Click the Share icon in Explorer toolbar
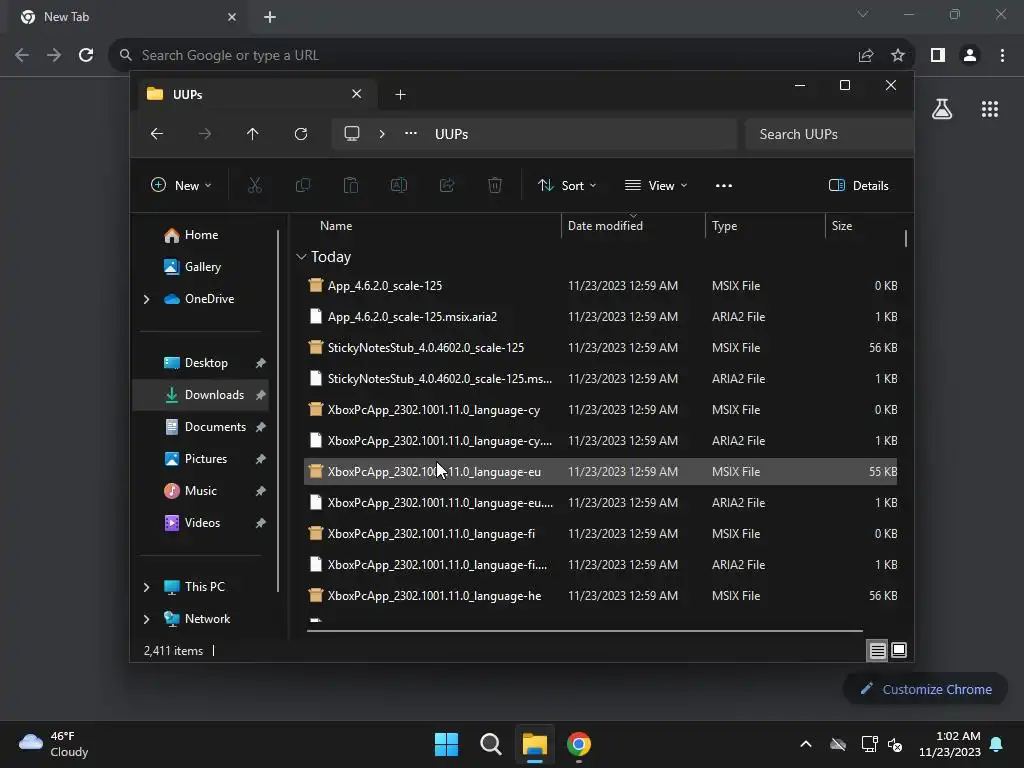Screen dimensions: 1024x768 pos(447,185)
